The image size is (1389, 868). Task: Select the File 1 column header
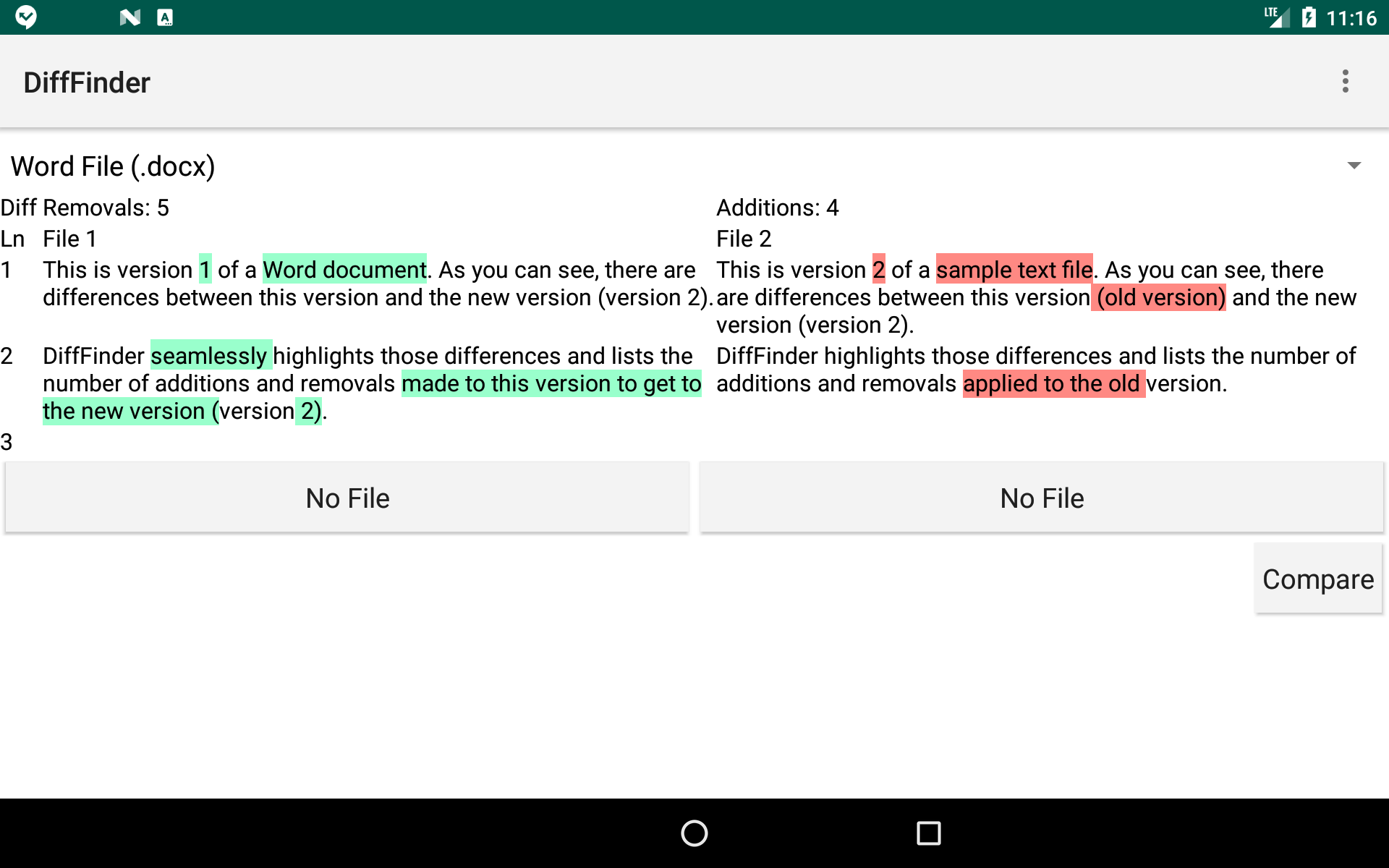click(x=69, y=239)
